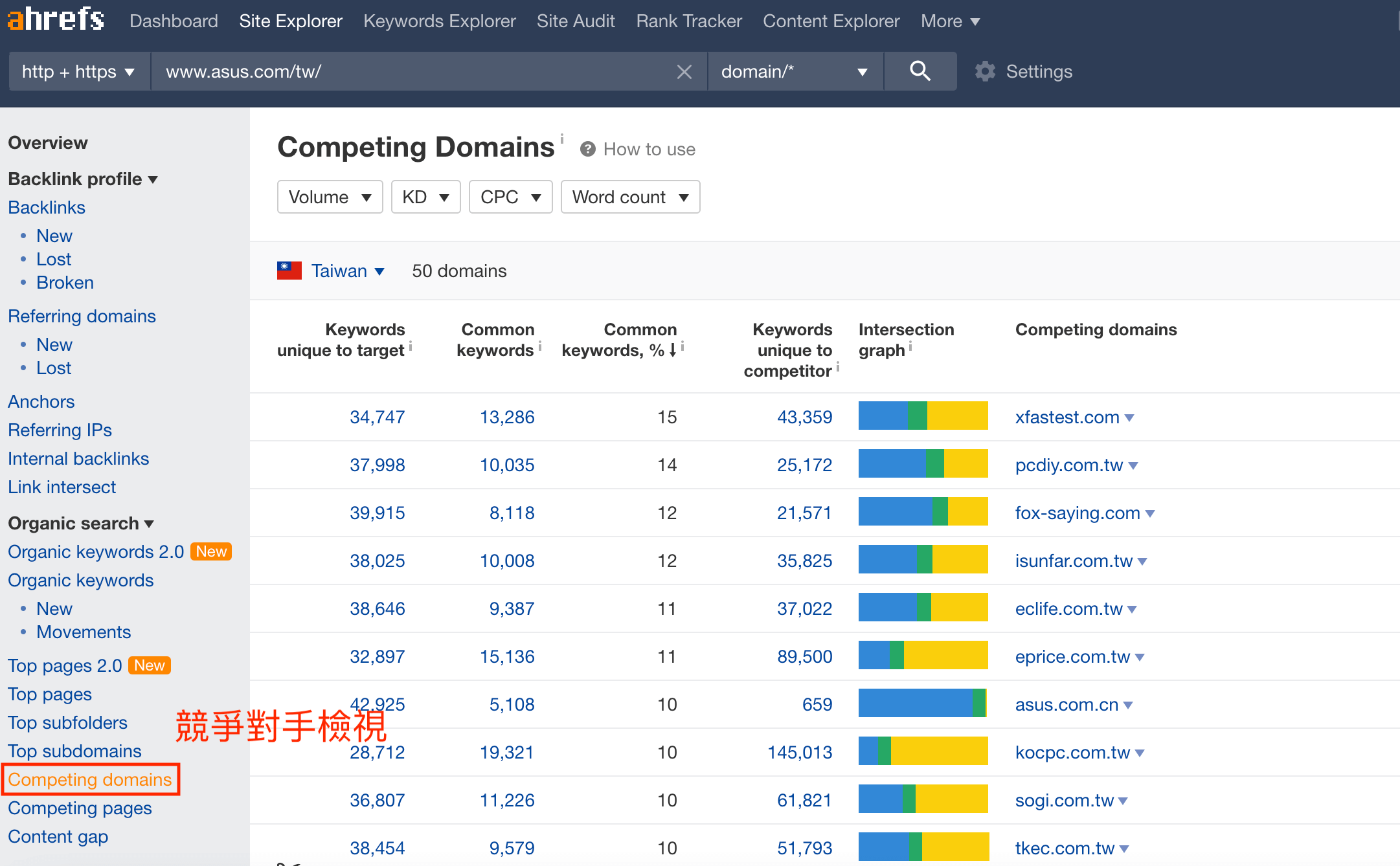Viewport: 1400px width, 866px height.
Task: Click intersection graph bar for asus.com.cn
Action: [923, 703]
